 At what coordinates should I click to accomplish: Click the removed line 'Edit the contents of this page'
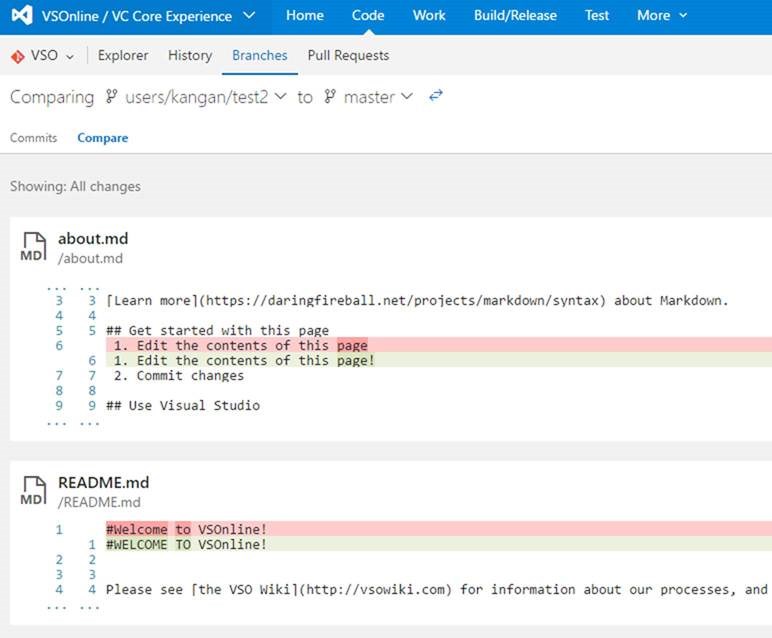click(x=438, y=345)
